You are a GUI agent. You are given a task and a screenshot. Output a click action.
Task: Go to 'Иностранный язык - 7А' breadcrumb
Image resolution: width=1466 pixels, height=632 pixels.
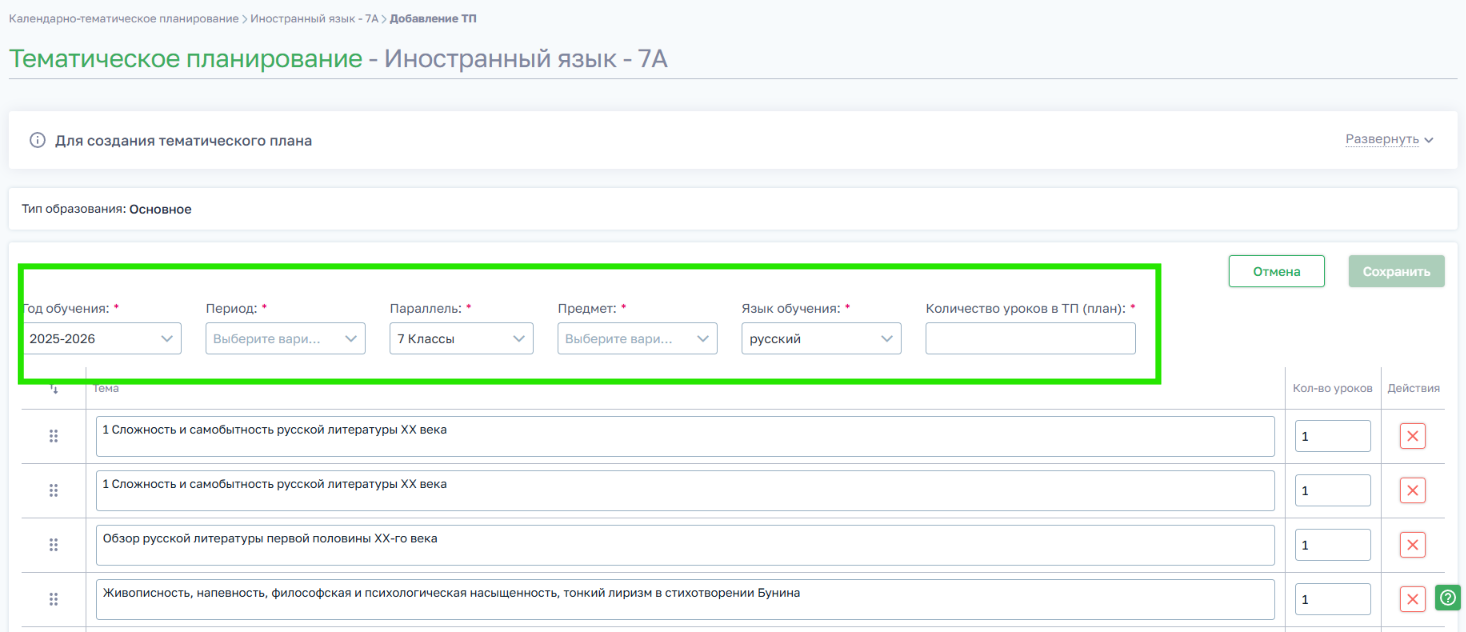point(314,19)
